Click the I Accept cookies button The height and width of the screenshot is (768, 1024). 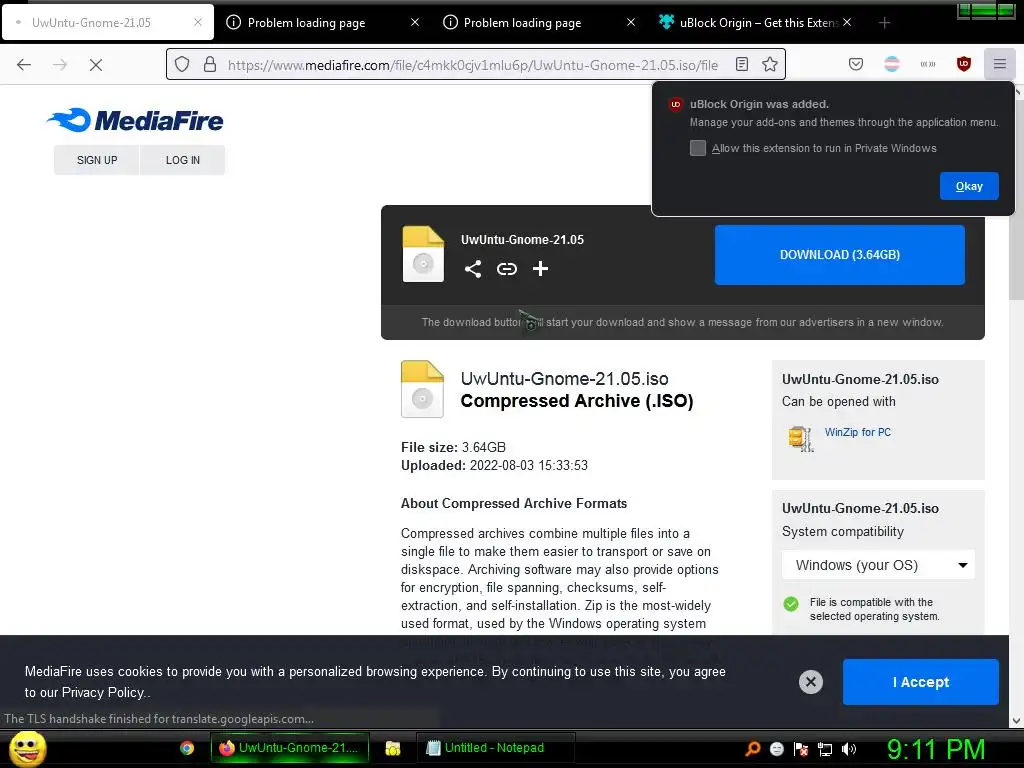click(920, 682)
